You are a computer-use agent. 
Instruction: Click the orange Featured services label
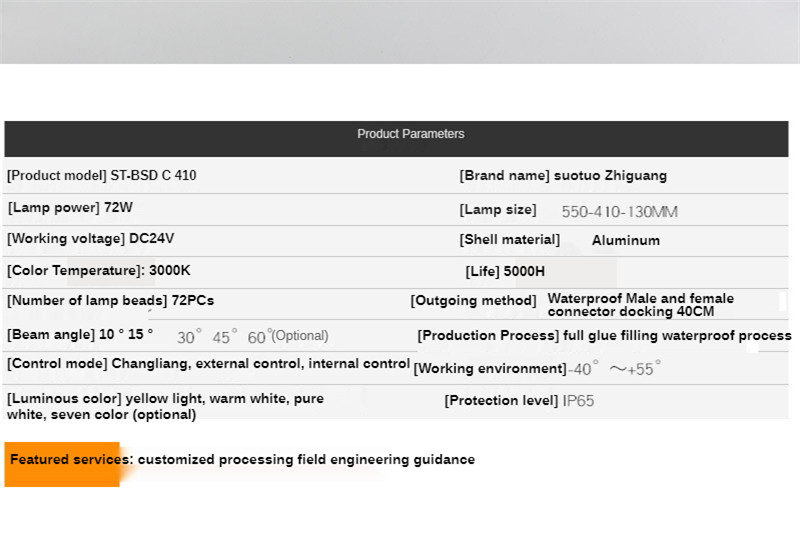(62, 464)
